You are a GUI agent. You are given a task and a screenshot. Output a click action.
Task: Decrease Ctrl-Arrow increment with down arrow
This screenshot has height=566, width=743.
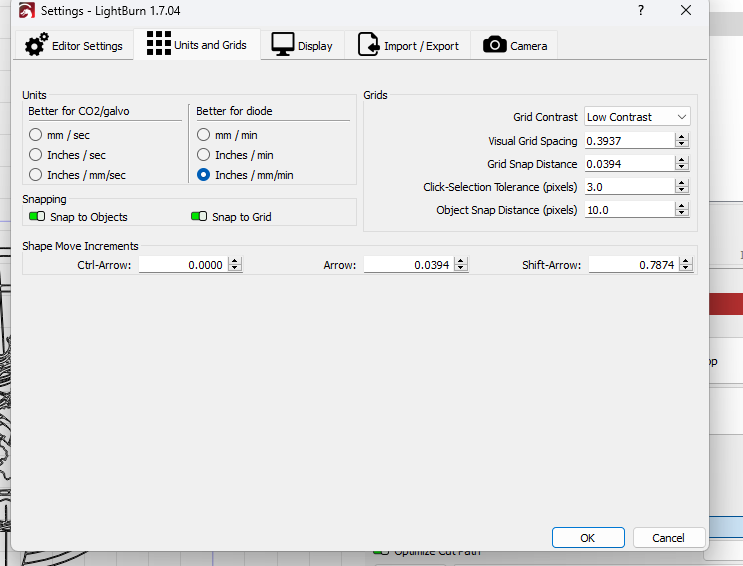[235, 268]
